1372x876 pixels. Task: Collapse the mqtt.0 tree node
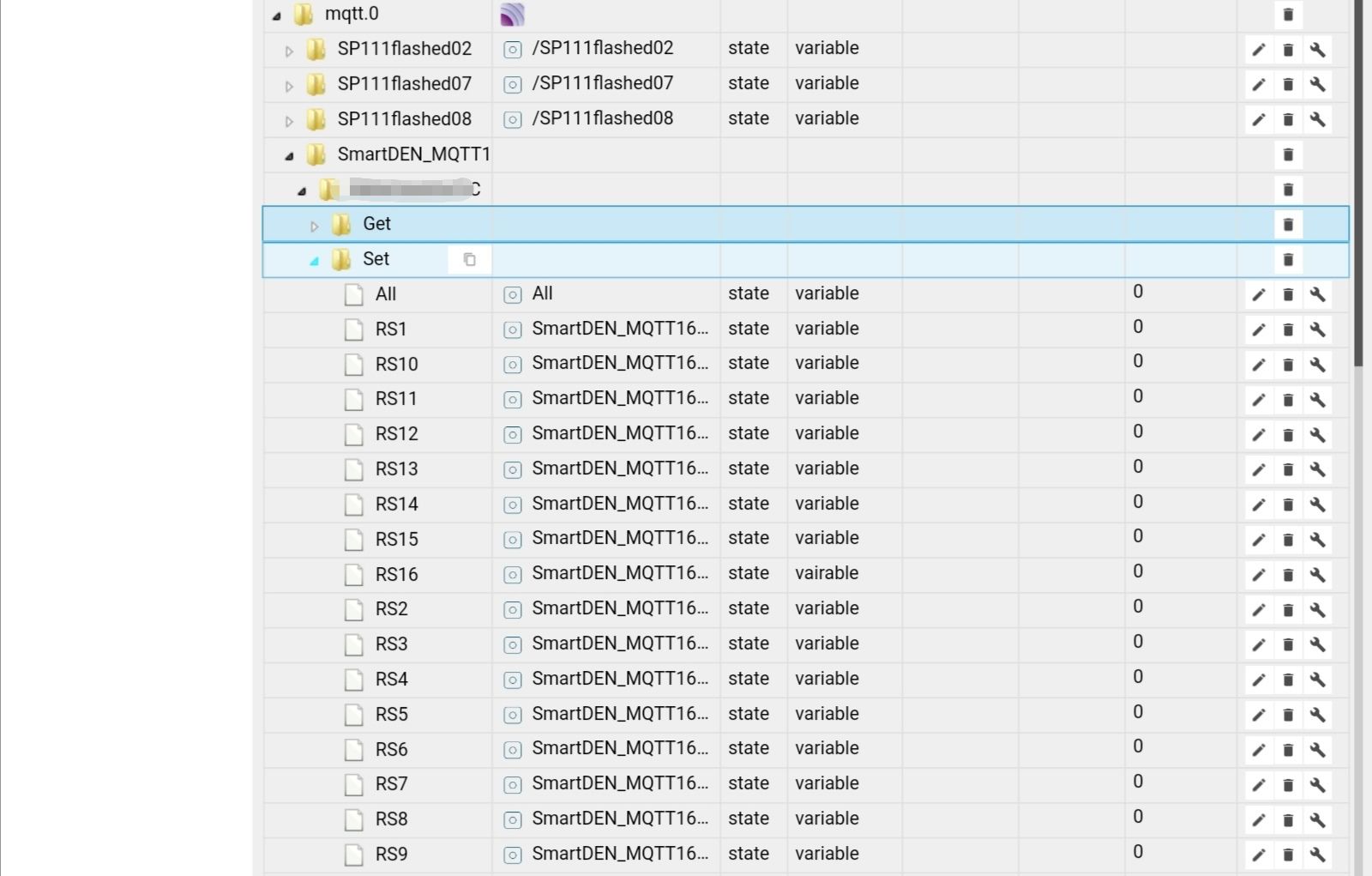pos(276,15)
